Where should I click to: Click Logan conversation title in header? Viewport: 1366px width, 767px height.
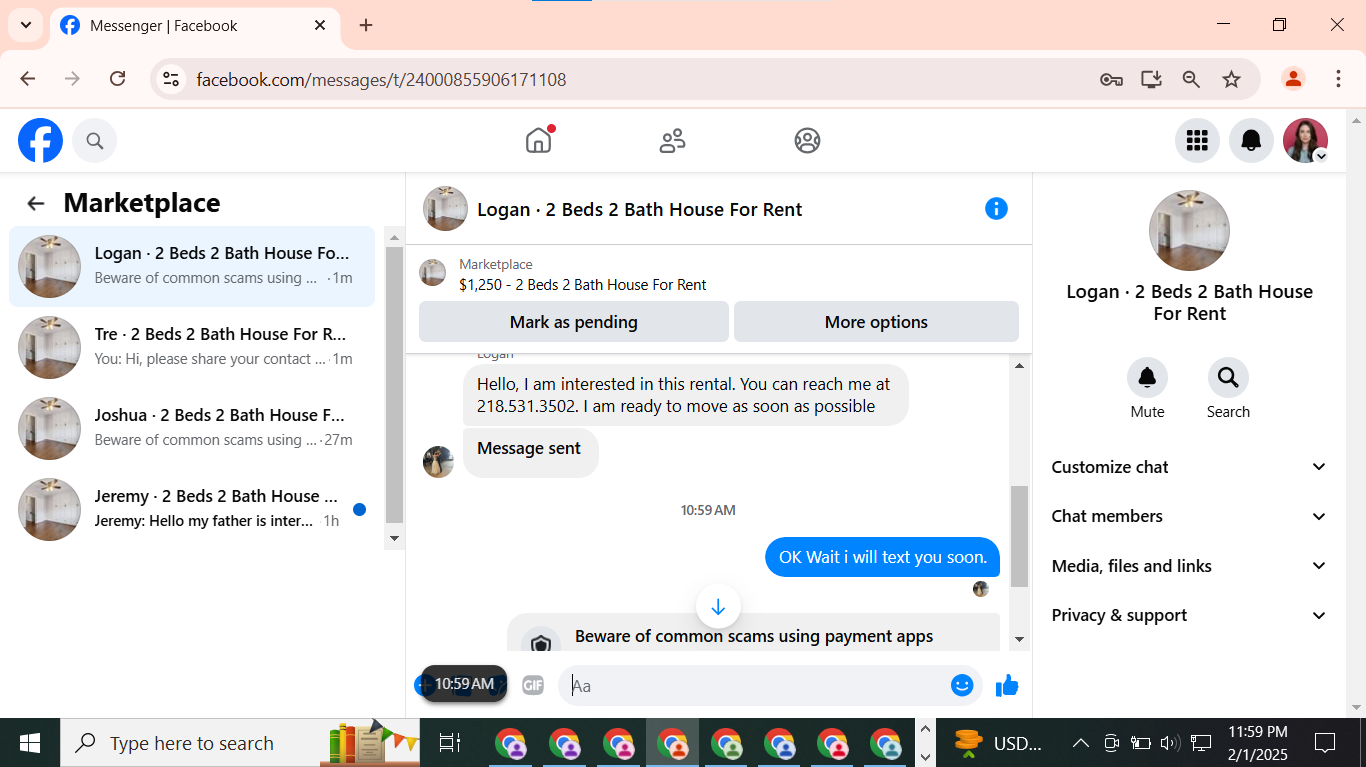[x=640, y=209]
